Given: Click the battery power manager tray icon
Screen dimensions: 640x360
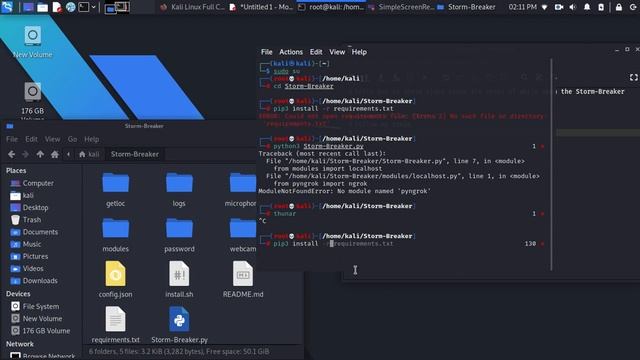Looking at the screenshot, I should pyautogui.click(x=601, y=7).
